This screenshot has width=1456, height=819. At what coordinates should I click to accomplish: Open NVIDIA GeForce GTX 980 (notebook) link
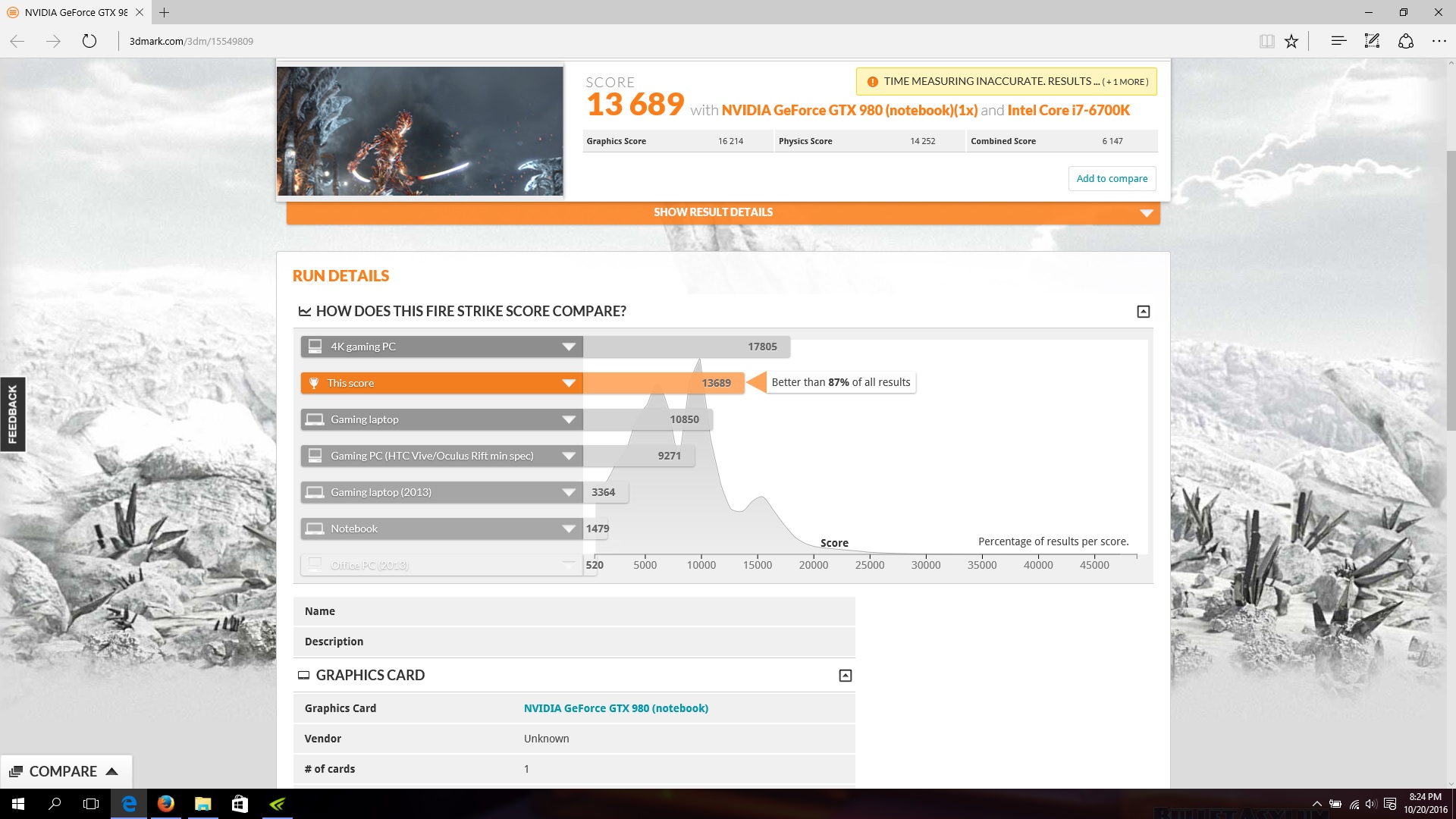click(x=616, y=708)
